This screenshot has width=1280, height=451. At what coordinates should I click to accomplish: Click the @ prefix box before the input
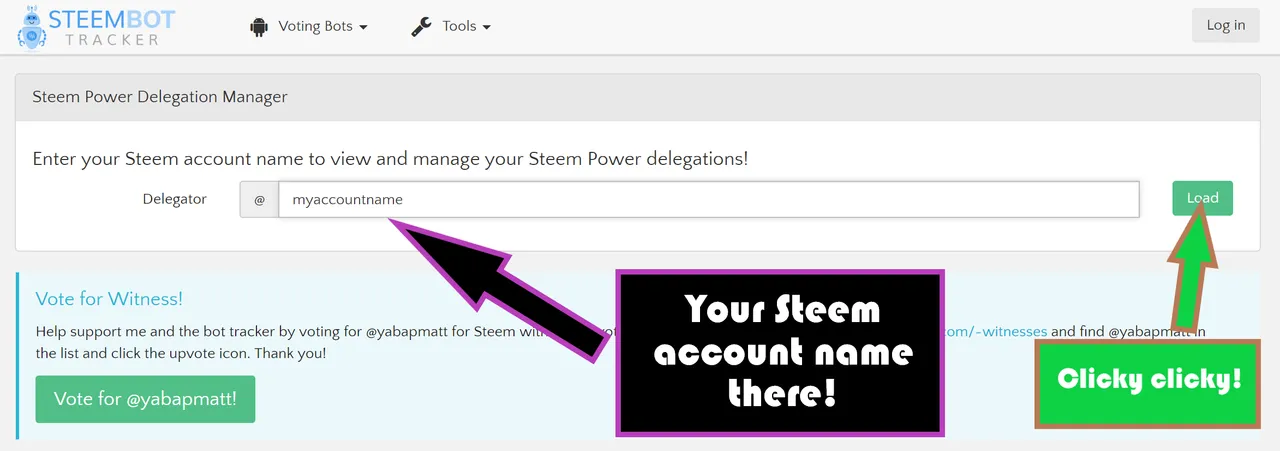[259, 199]
